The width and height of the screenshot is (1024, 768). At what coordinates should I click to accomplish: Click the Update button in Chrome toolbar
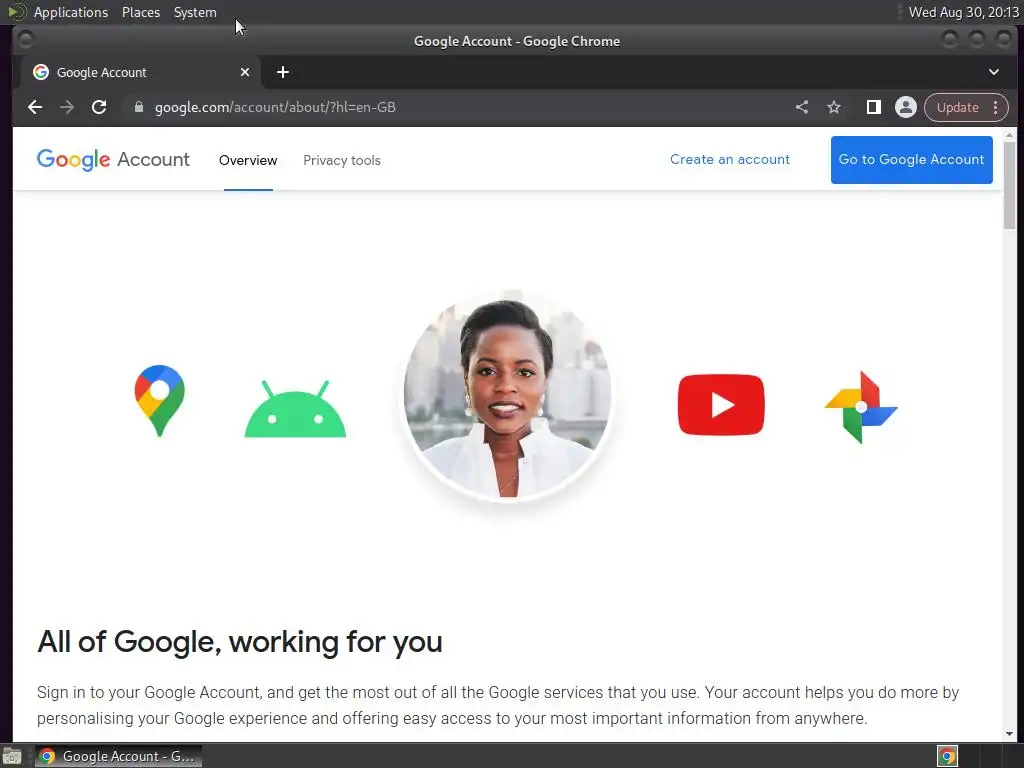957,107
